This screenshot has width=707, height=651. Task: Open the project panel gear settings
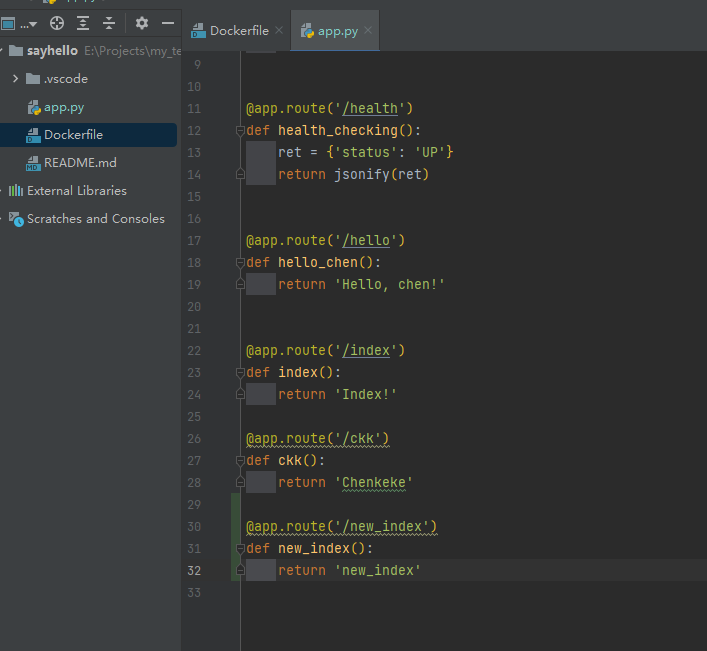point(142,23)
